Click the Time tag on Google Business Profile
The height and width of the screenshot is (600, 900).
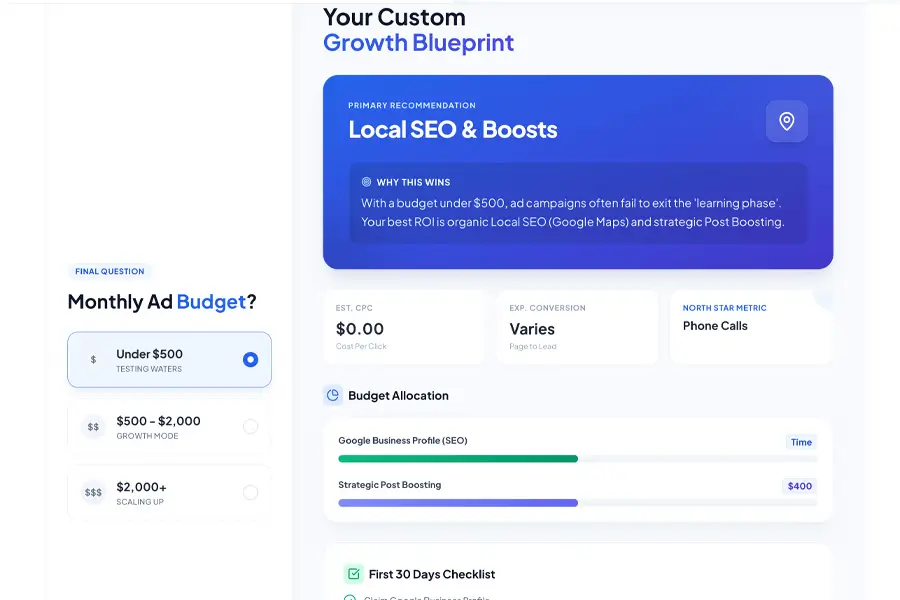coord(801,442)
